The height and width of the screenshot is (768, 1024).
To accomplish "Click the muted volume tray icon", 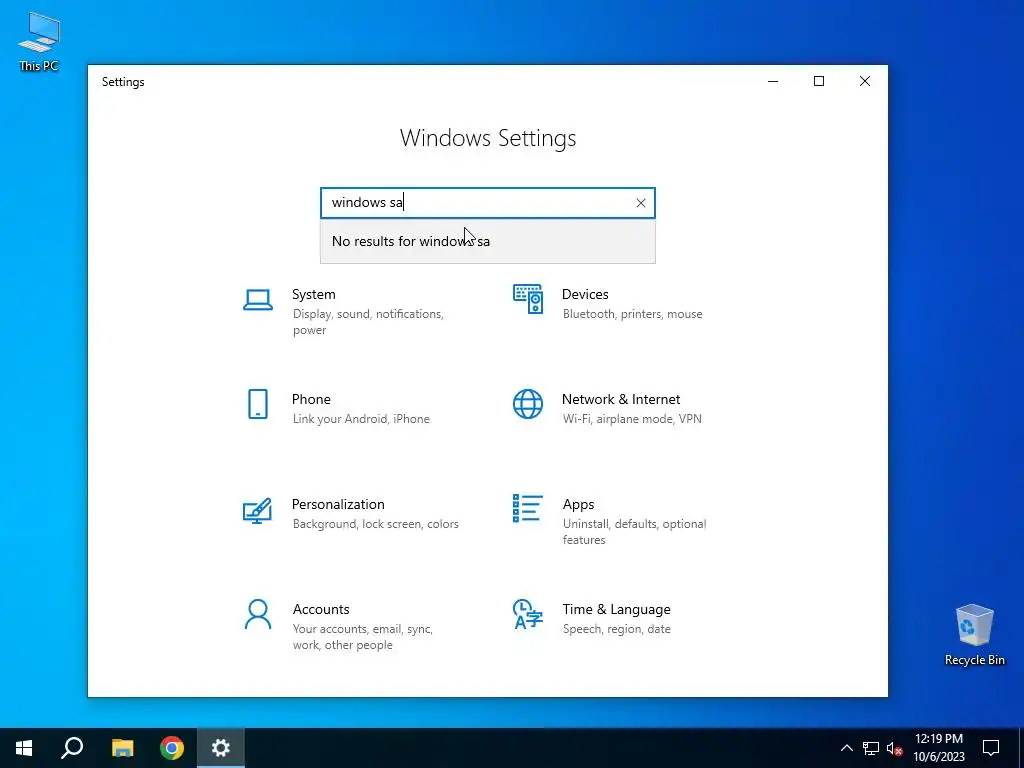I will pyautogui.click(x=895, y=748).
